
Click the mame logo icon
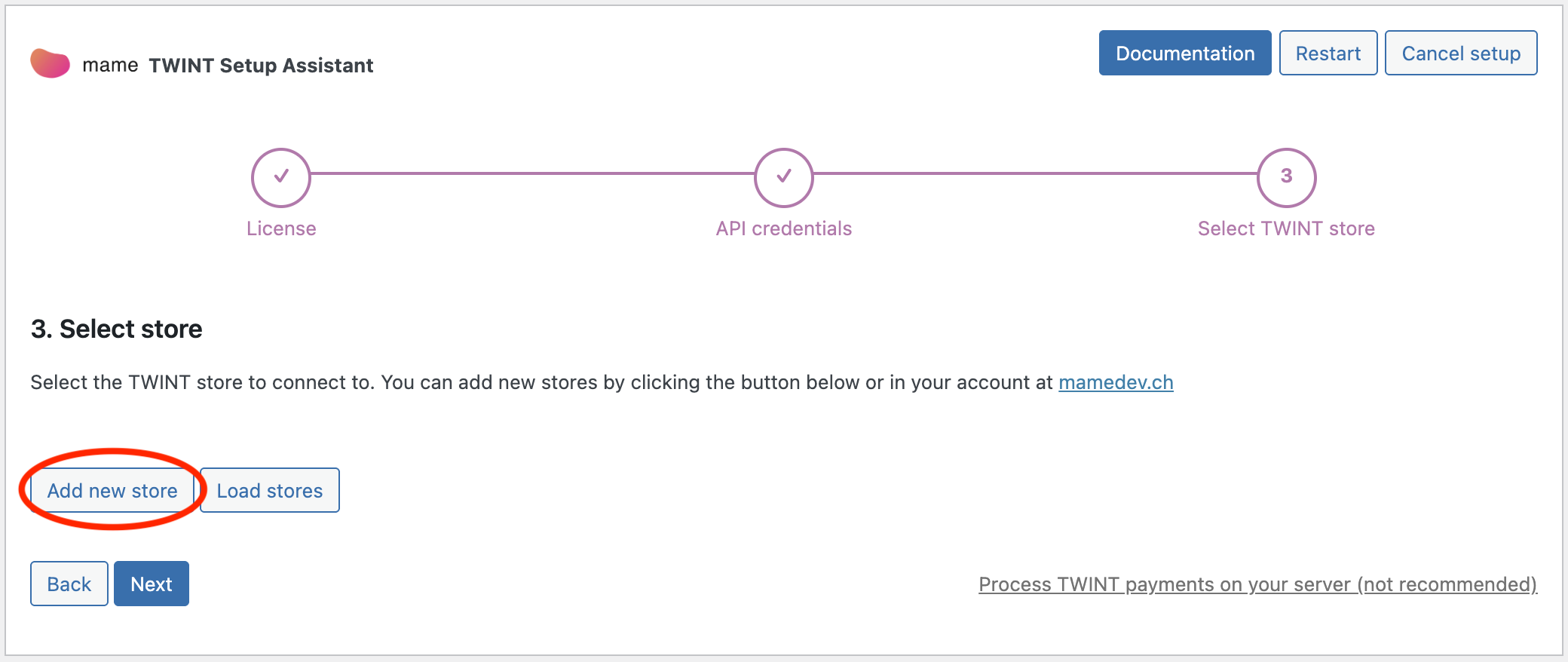point(50,63)
